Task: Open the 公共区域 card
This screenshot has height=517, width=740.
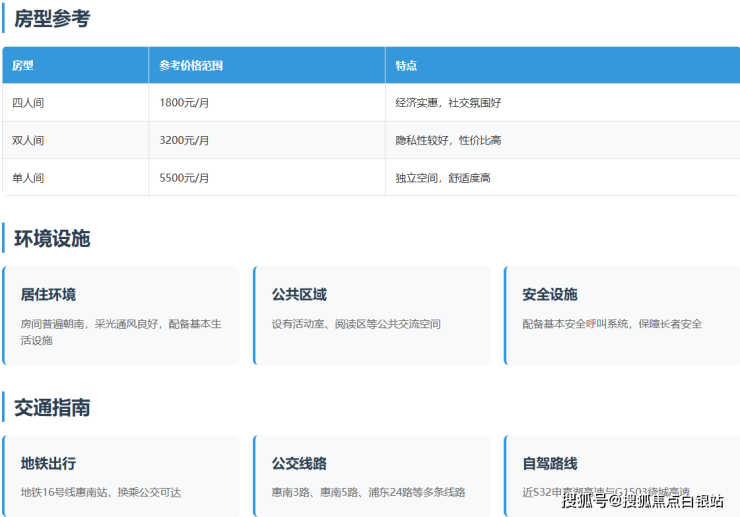Action: tap(372, 315)
